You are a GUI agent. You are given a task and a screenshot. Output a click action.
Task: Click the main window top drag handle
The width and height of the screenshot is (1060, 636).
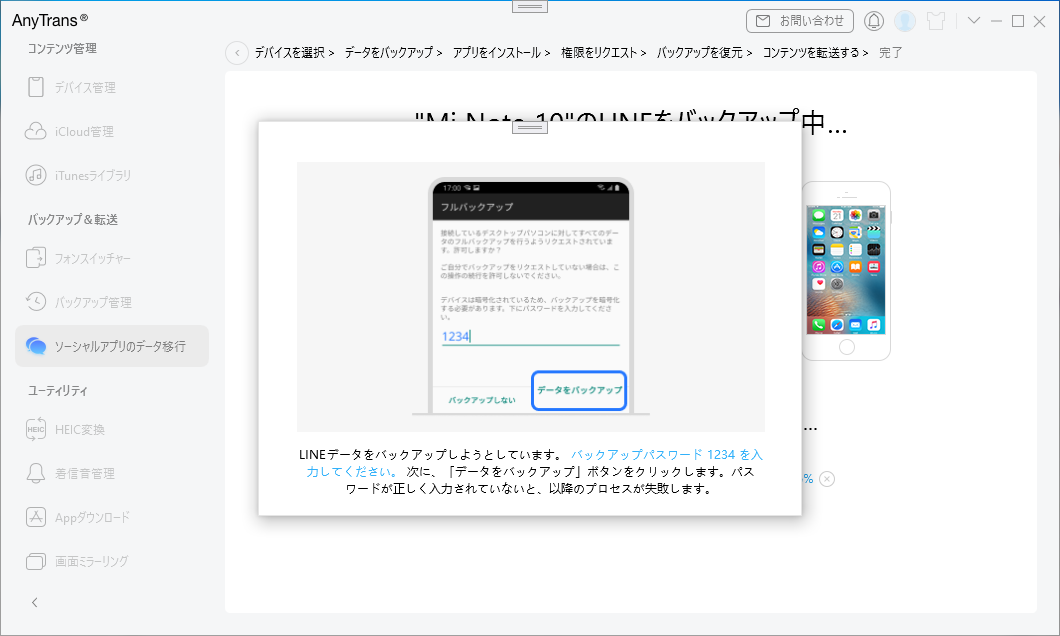(530, 7)
